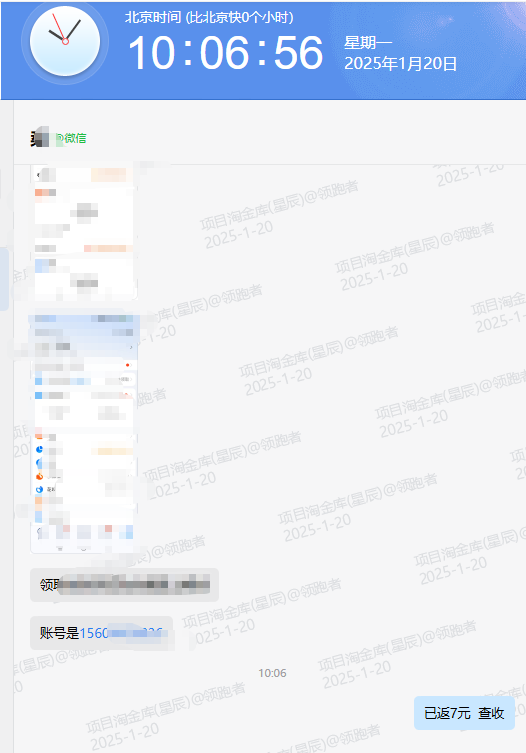Click the 账号是 text in the message
The height and width of the screenshot is (753, 526).
pyautogui.click(x=60, y=633)
